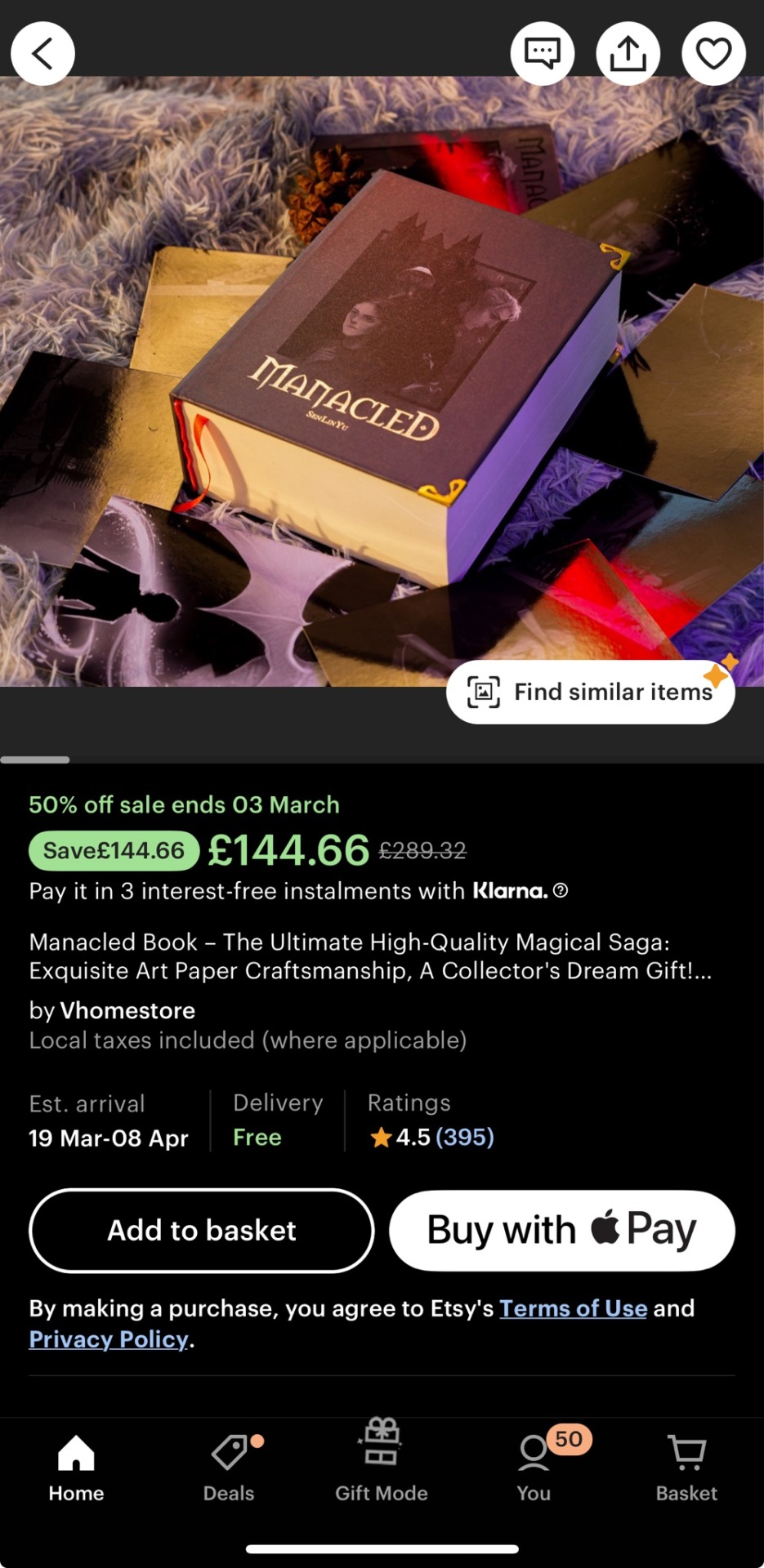The width and height of the screenshot is (764, 1568).
Task: Tap Find similar items button
Action: pos(591,692)
